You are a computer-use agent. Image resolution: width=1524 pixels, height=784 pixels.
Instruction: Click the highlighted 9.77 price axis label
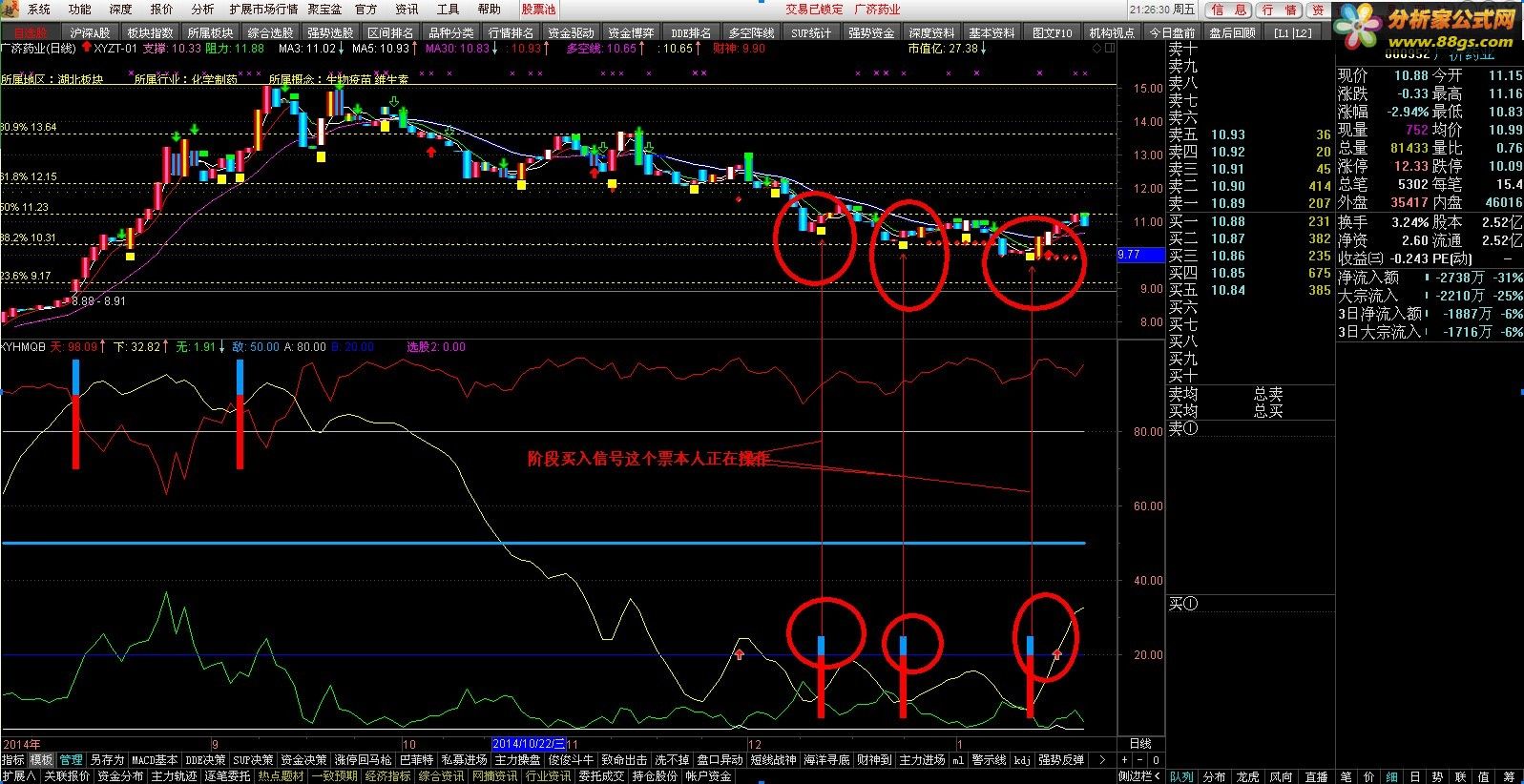pyautogui.click(x=1141, y=255)
